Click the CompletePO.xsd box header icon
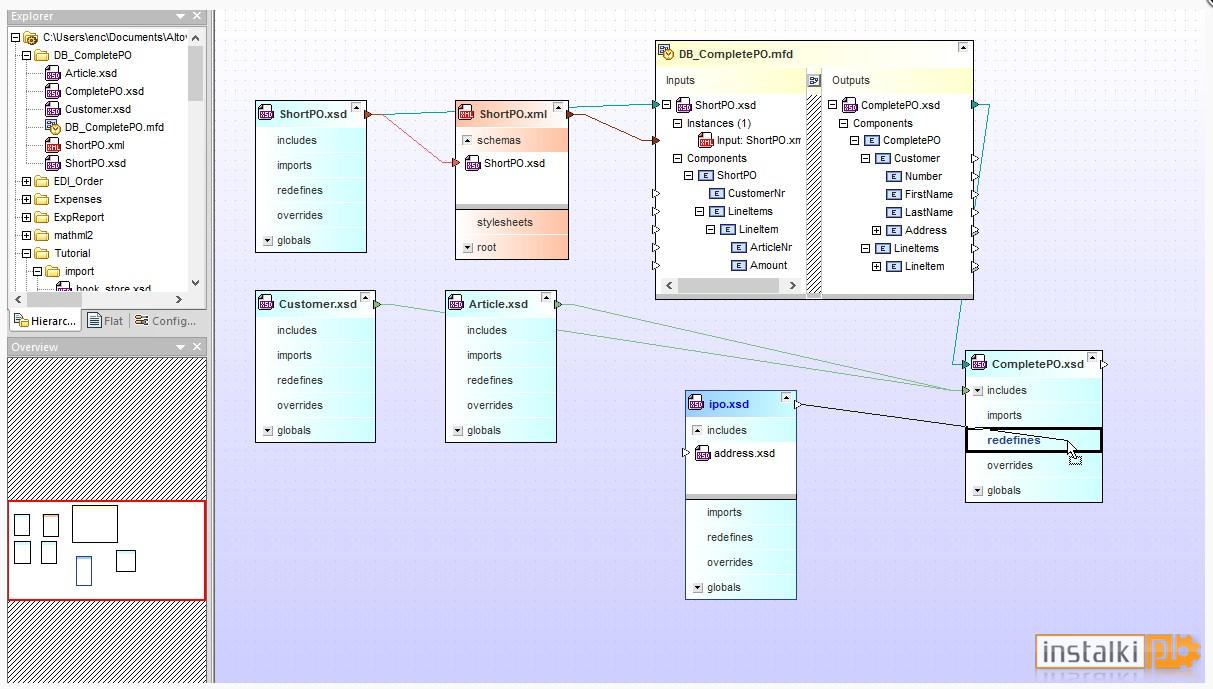Image resolution: width=1213 pixels, height=689 pixels. click(978, 364)
